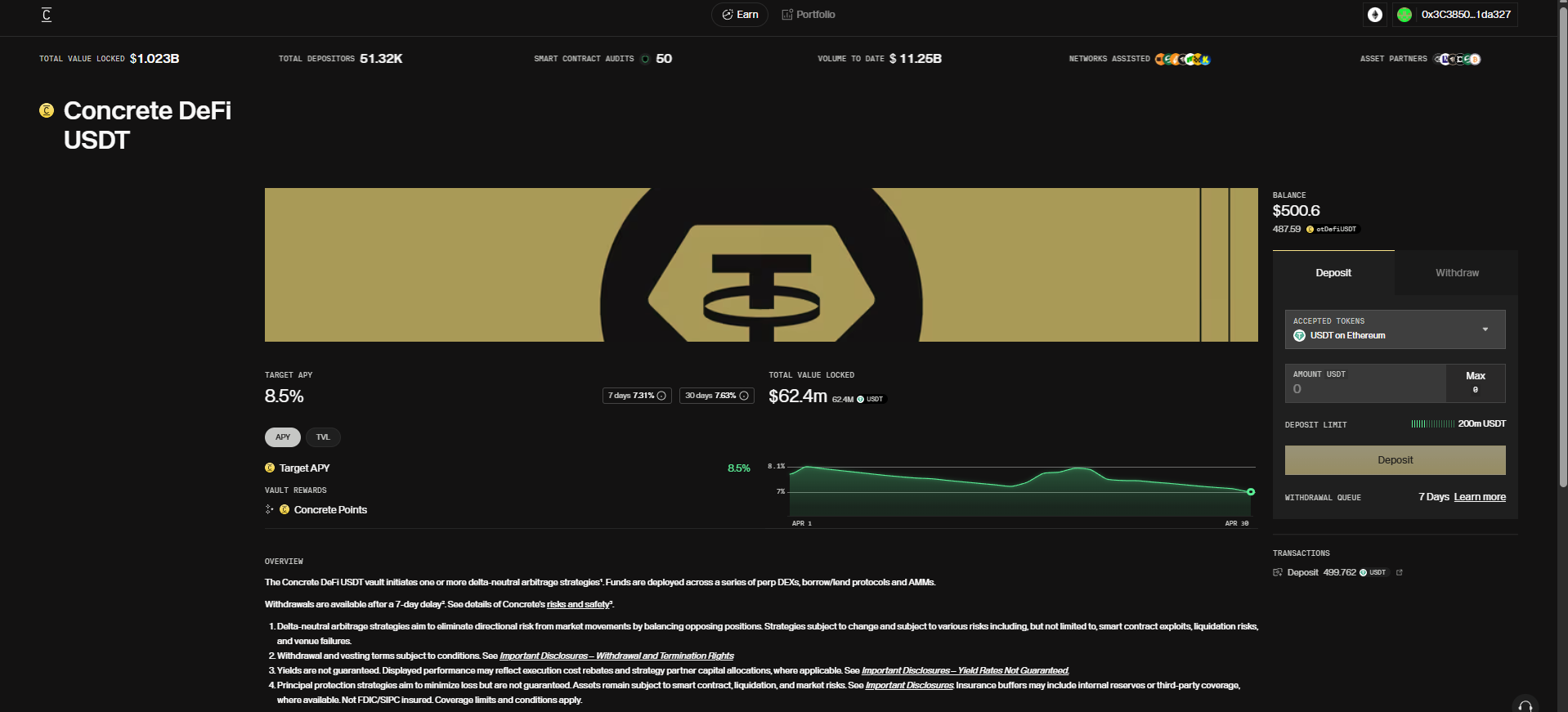Click the deposit icon in Transactions row

click(1278, 572)
